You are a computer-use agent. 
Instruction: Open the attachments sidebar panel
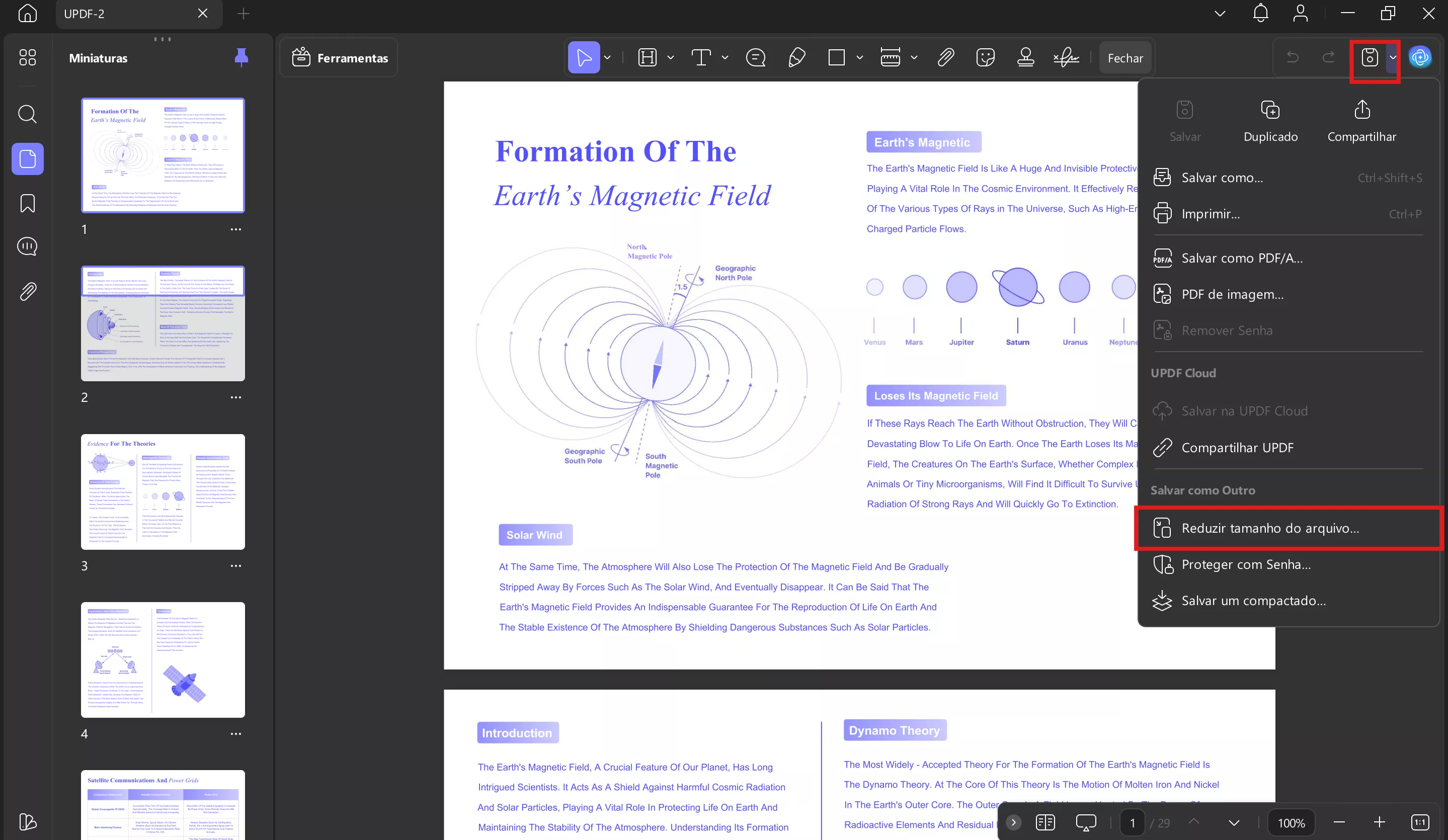pyautogui.click(x=27, y=291)
